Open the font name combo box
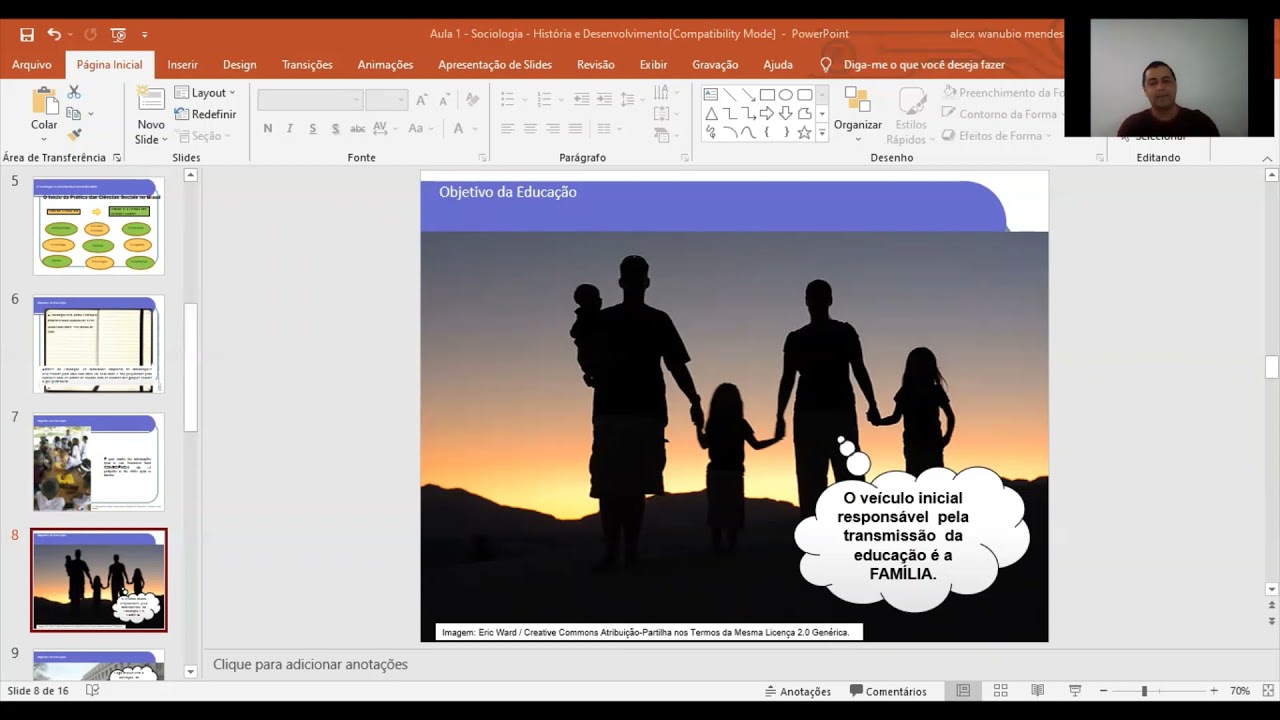 pos(310,100)
